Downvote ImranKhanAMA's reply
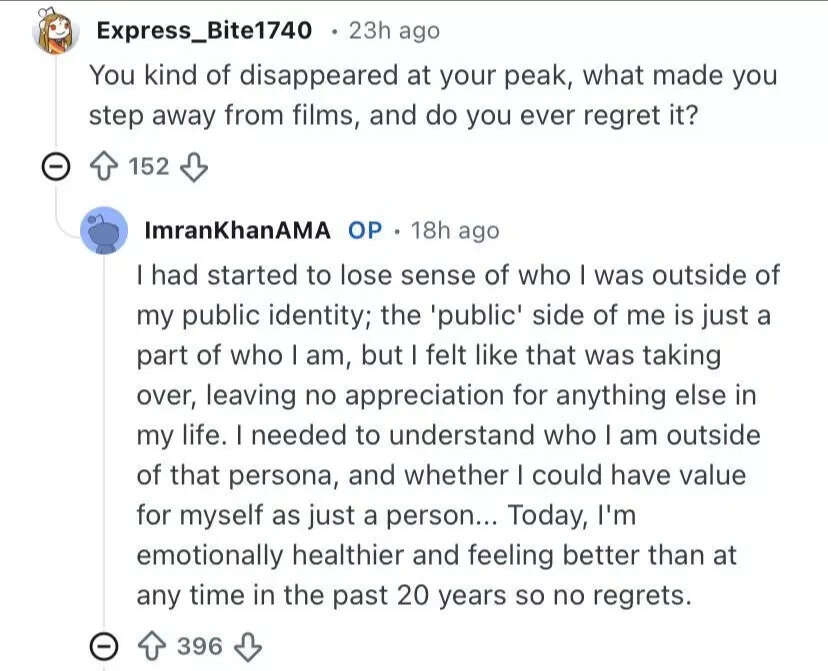The width and height of the screenshot is (828, 671). click(246, 646)
